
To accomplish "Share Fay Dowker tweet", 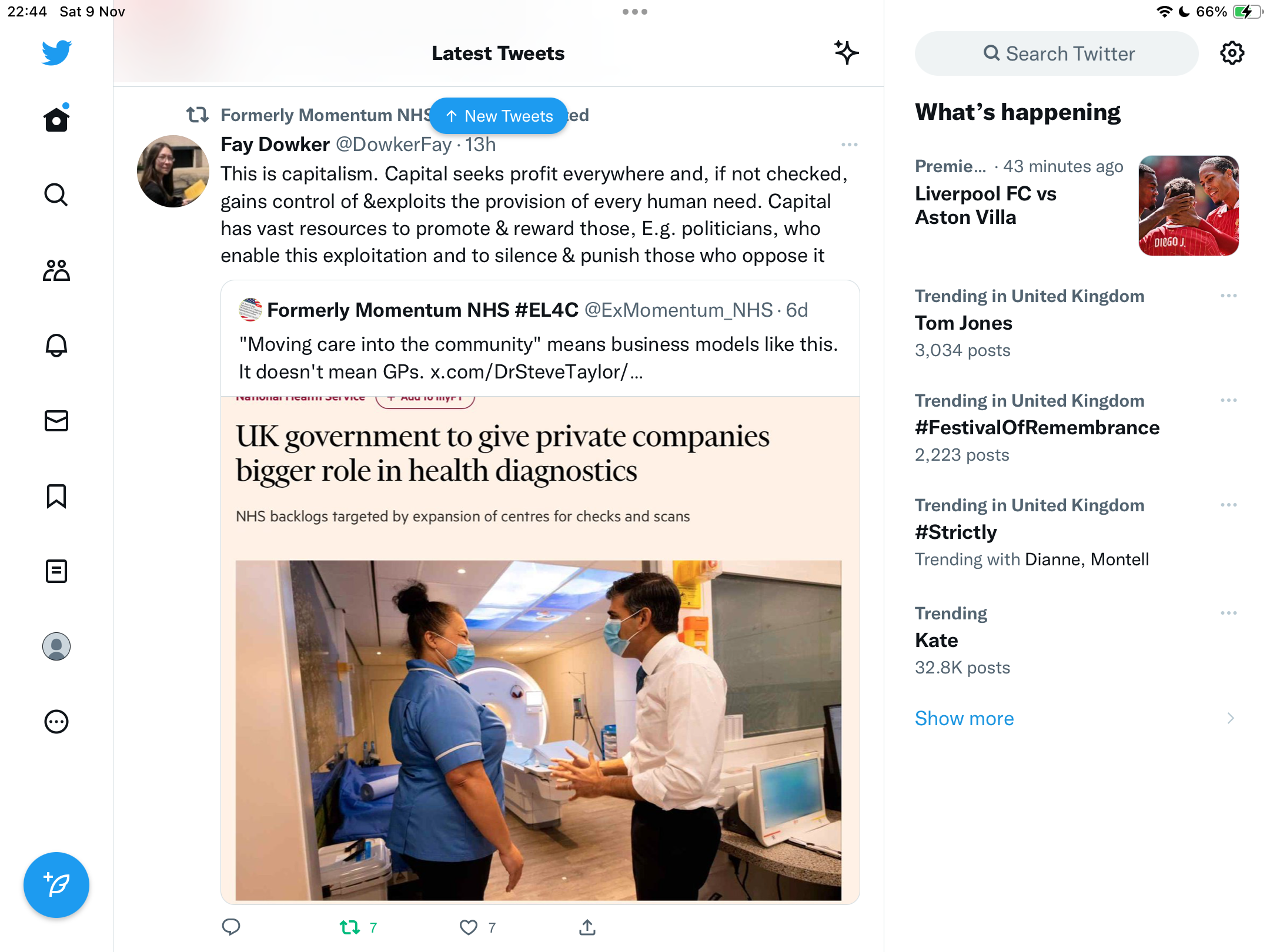I will [587, 927].
